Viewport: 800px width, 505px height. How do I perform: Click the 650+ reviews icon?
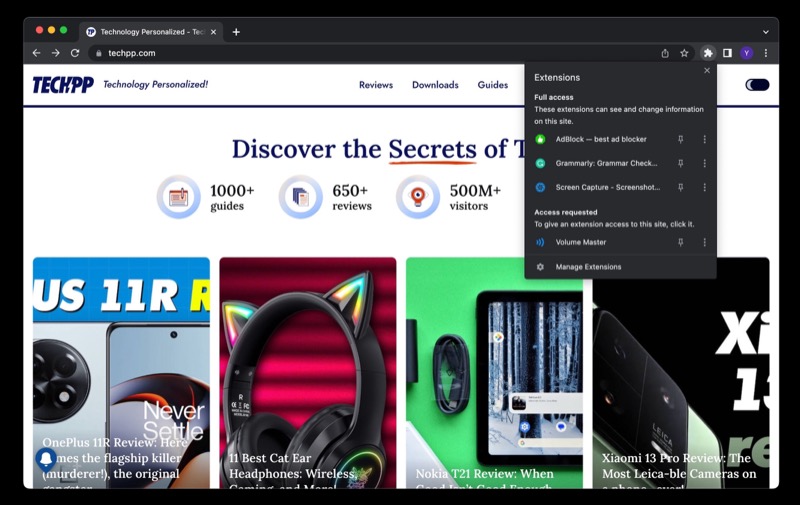tap(301, 197)
